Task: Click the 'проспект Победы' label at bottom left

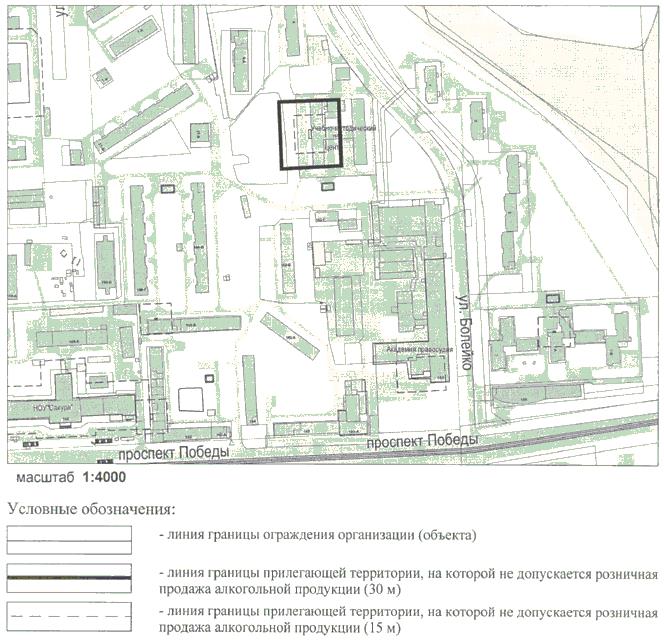Action: 175,453
